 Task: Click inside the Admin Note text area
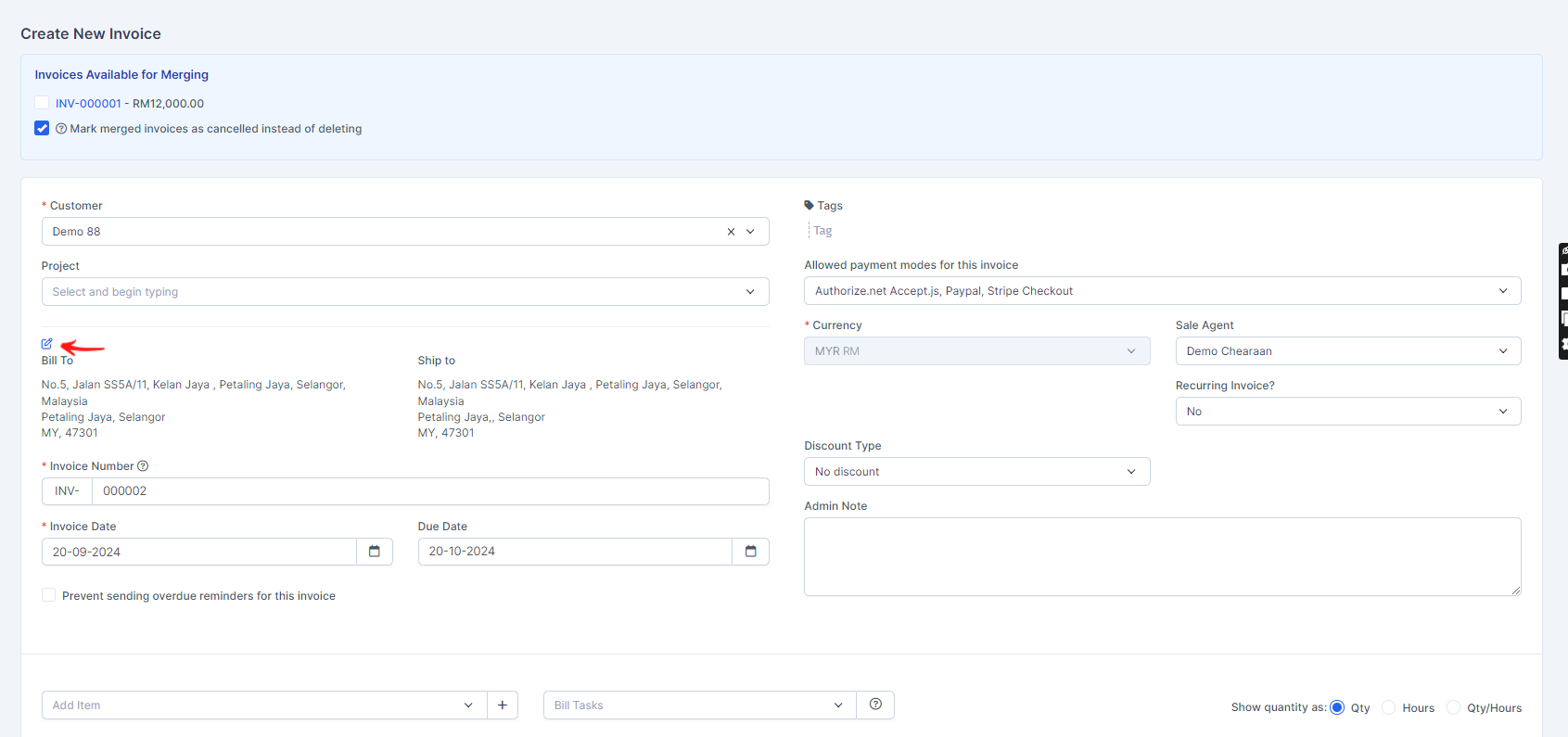1161,556
